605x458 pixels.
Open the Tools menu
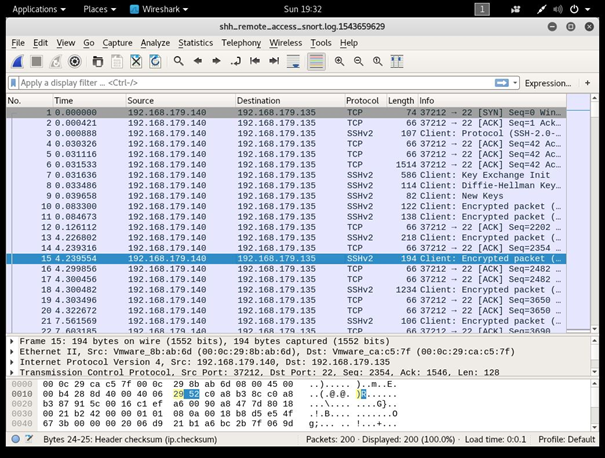(x=321, y=43)
